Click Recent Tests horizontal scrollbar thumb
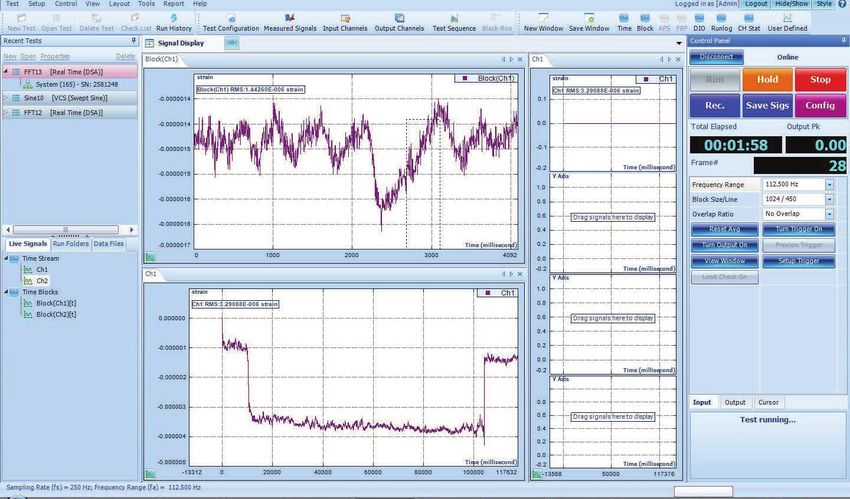 pyautogui.click(x=66, y=230)
